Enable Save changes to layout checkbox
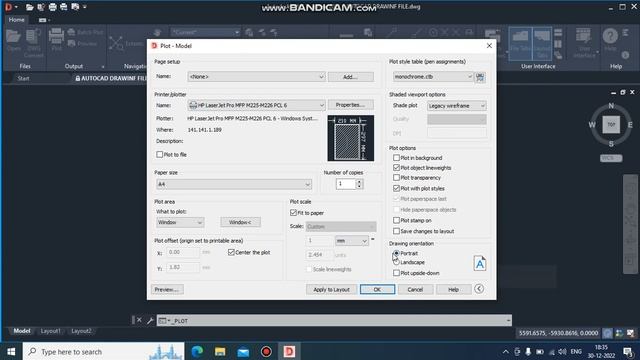This screenshot has width=640, height=360. click(x=396, y=231)
